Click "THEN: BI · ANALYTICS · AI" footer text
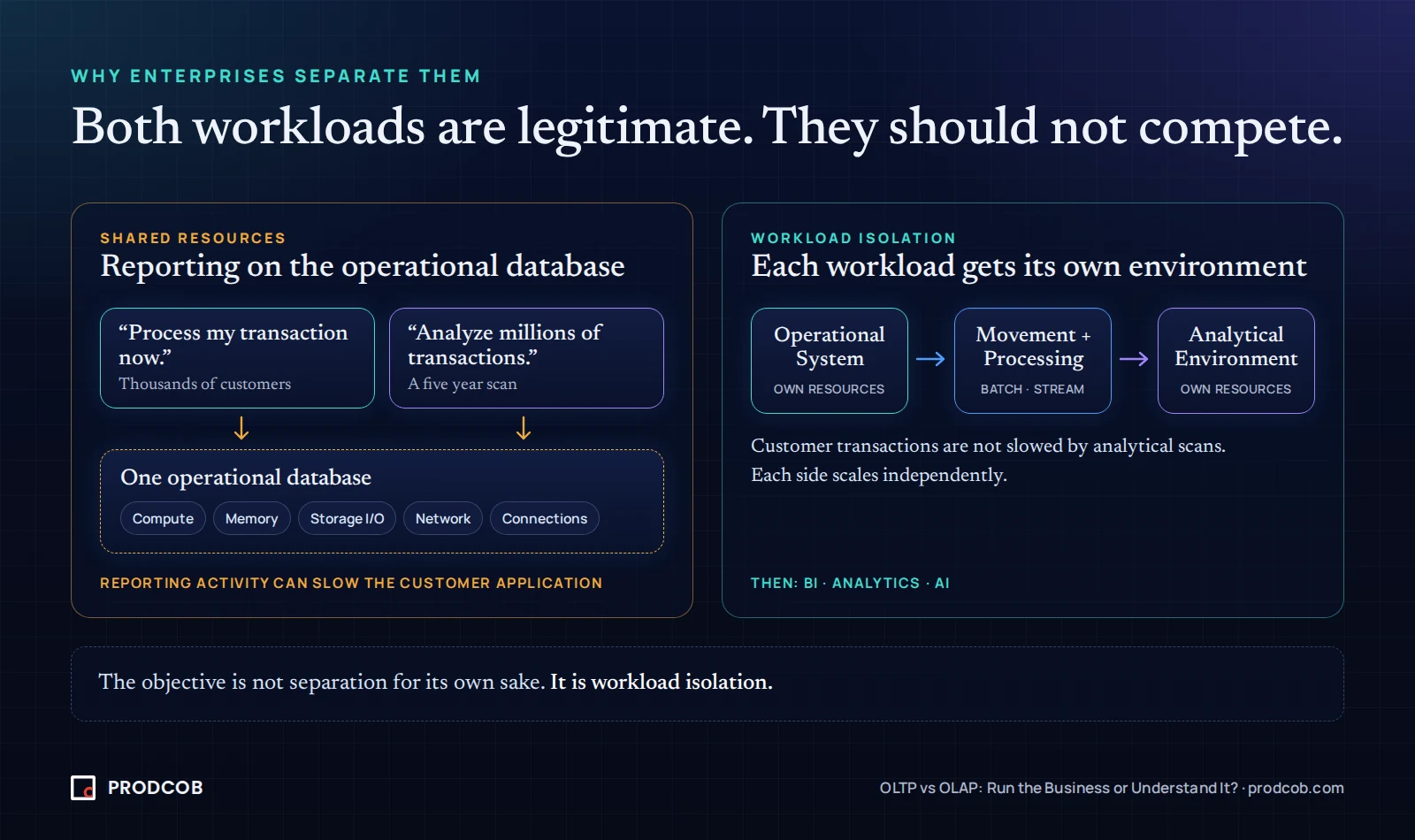1415x840 pixels. pyautogui.click(x=850, y=583)
